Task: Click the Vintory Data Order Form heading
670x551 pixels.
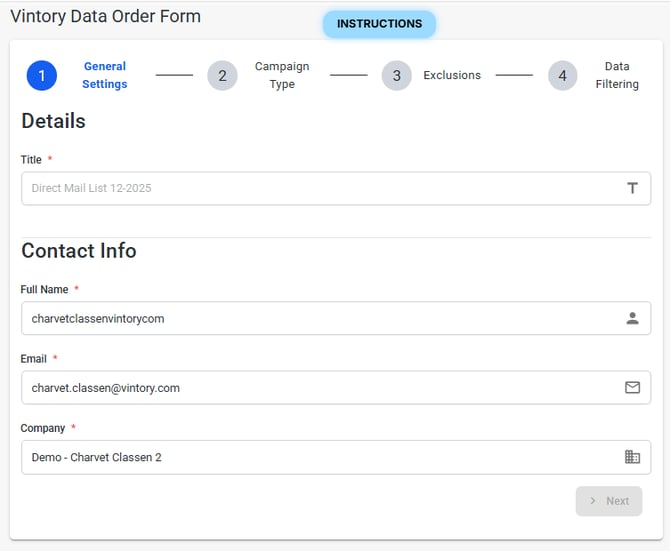Action: [105, 16]
